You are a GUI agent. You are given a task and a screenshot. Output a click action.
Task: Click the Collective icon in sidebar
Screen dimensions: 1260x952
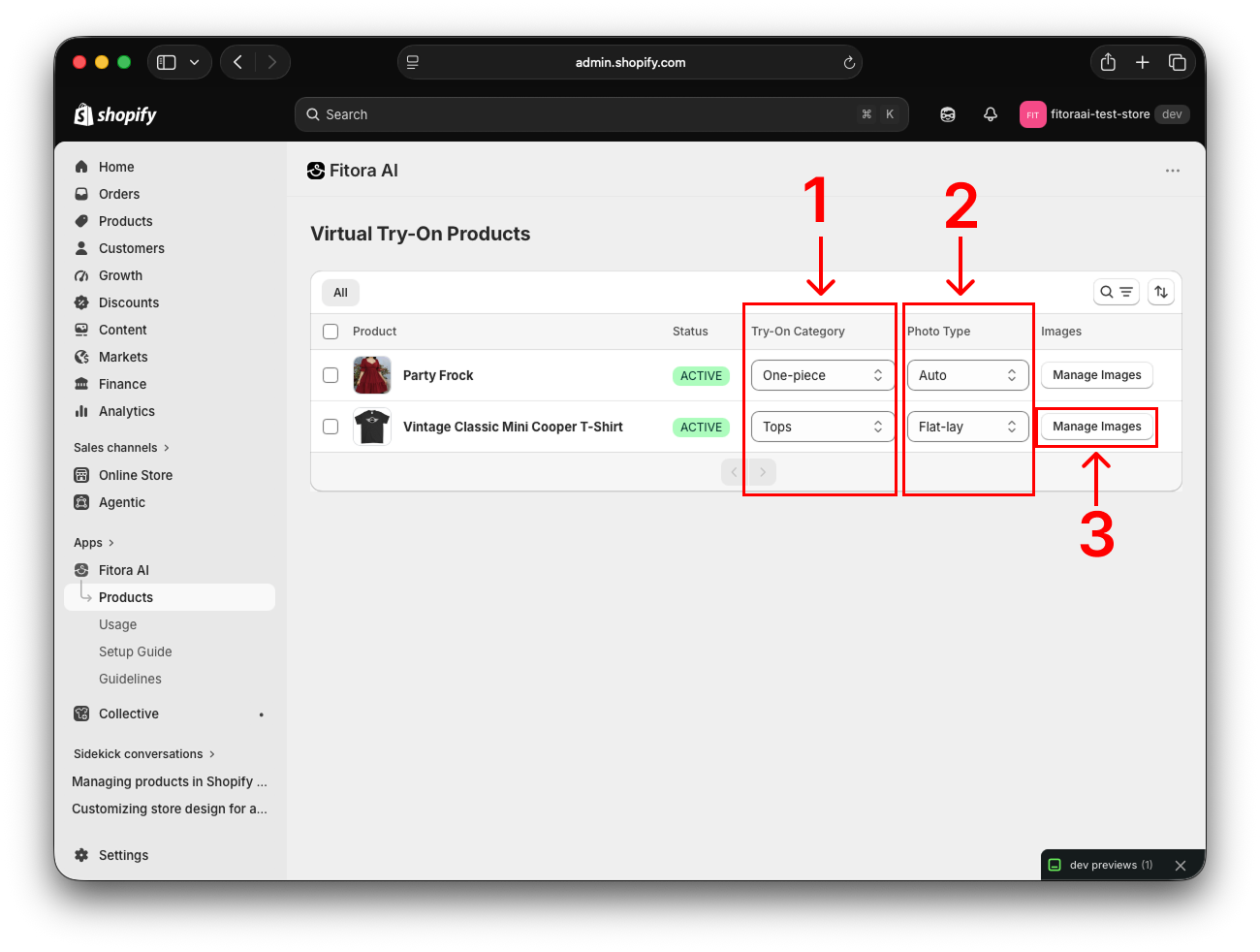pos(81,714)
